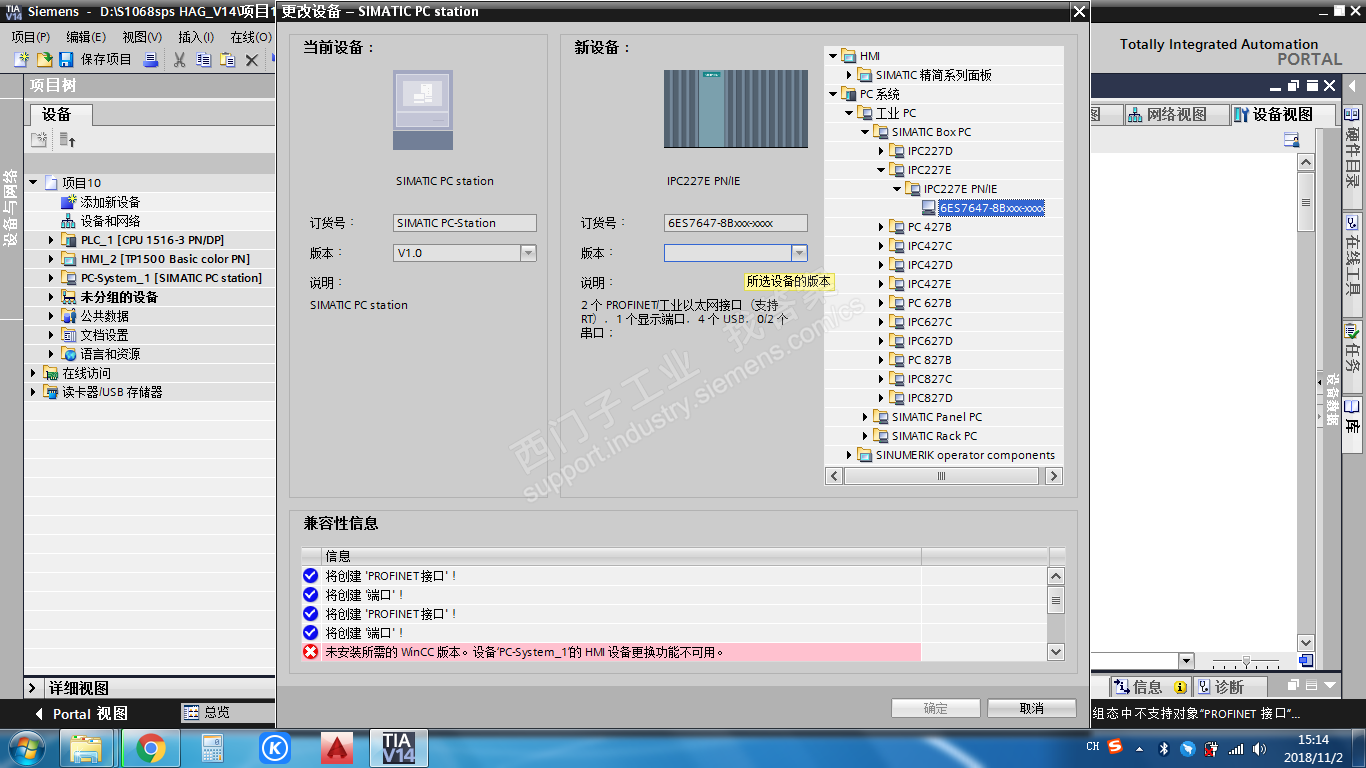
Task: Click the yellow info icon beside 信息 tab
Action: pos(1180,688)
